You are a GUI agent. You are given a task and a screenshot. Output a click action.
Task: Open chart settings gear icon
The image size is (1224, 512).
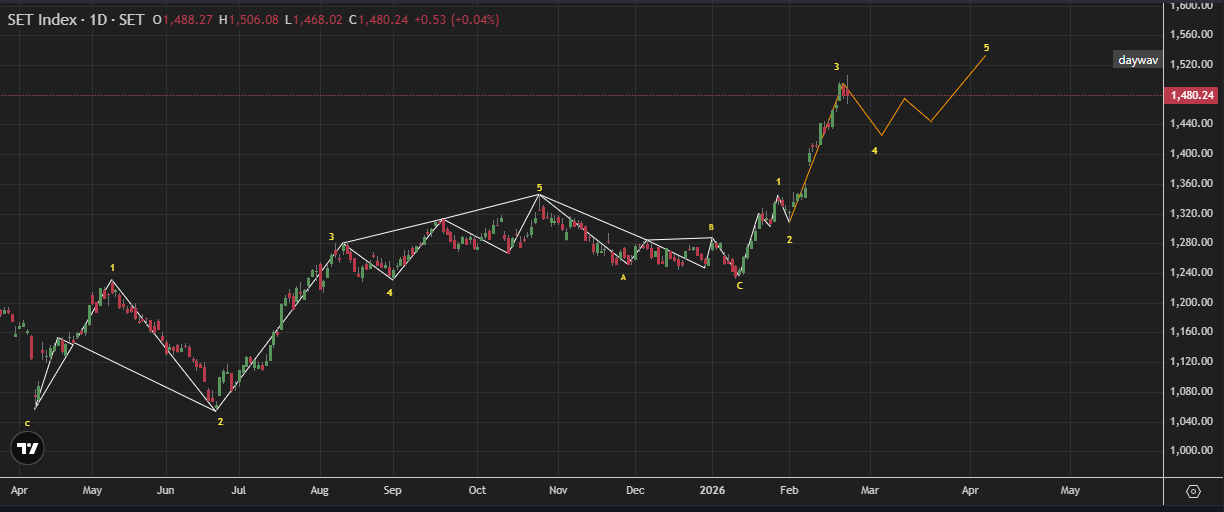(x=1193, y=491)
